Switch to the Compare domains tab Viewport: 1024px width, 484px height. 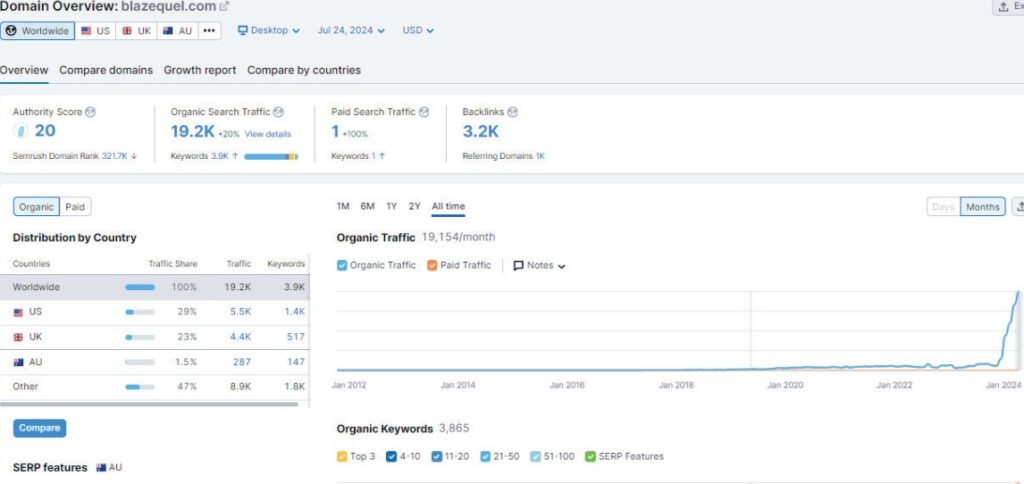tap(106, 70)
